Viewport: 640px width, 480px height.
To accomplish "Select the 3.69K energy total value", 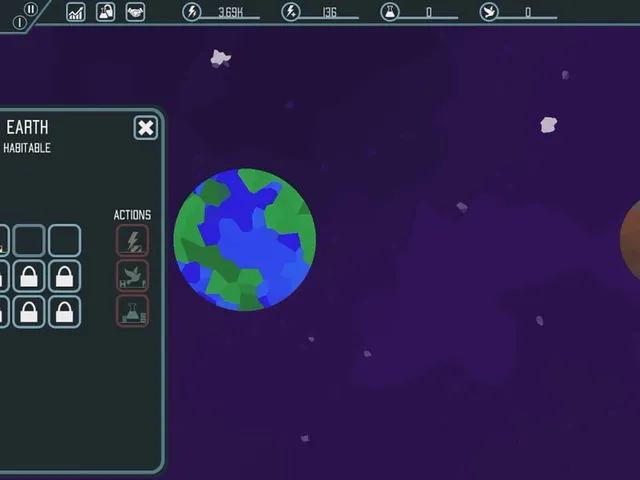I will pyautogui.click(x=231, y=13).
